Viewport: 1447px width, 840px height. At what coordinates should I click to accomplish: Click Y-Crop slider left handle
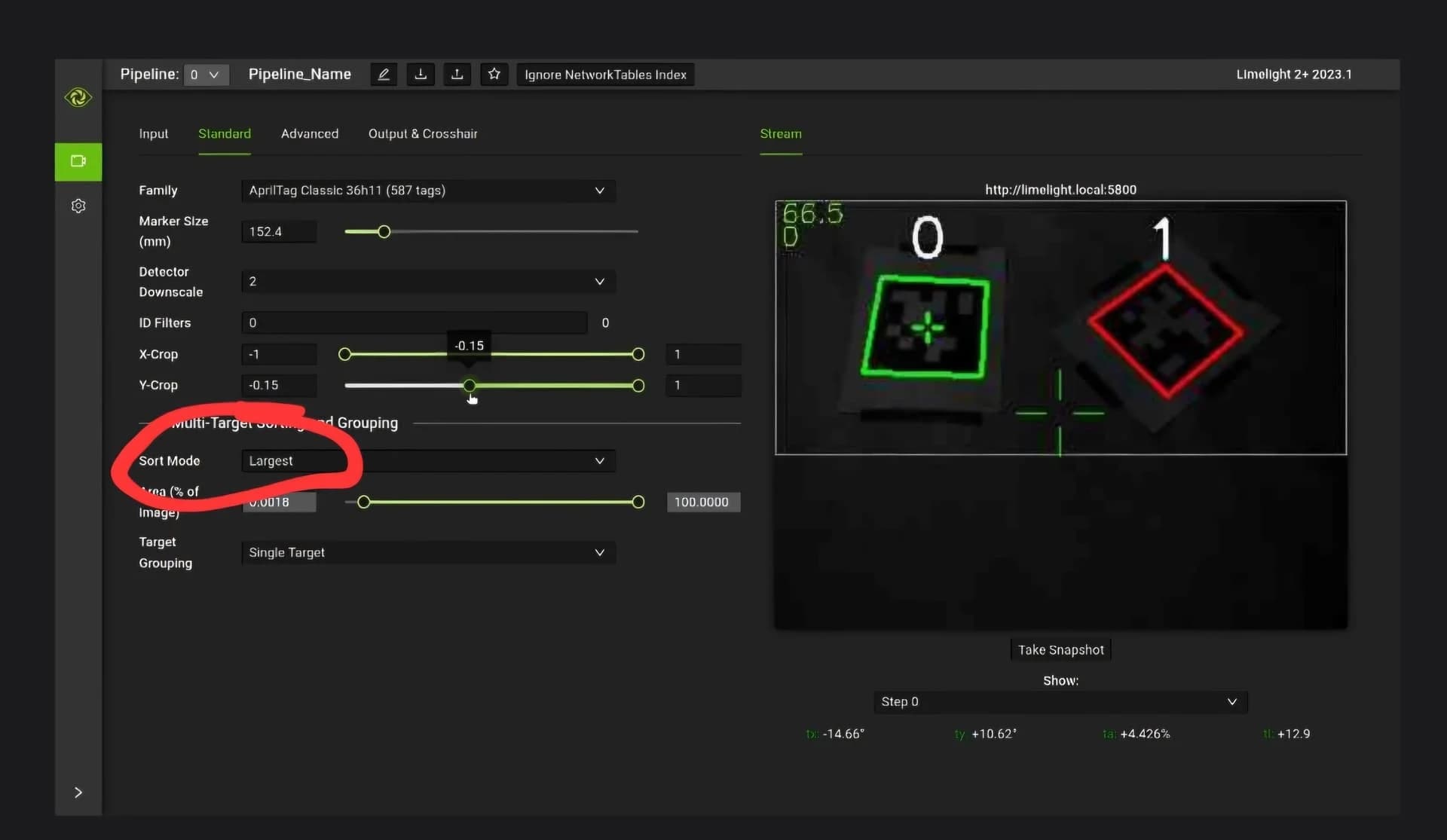[x=470, y=386]
